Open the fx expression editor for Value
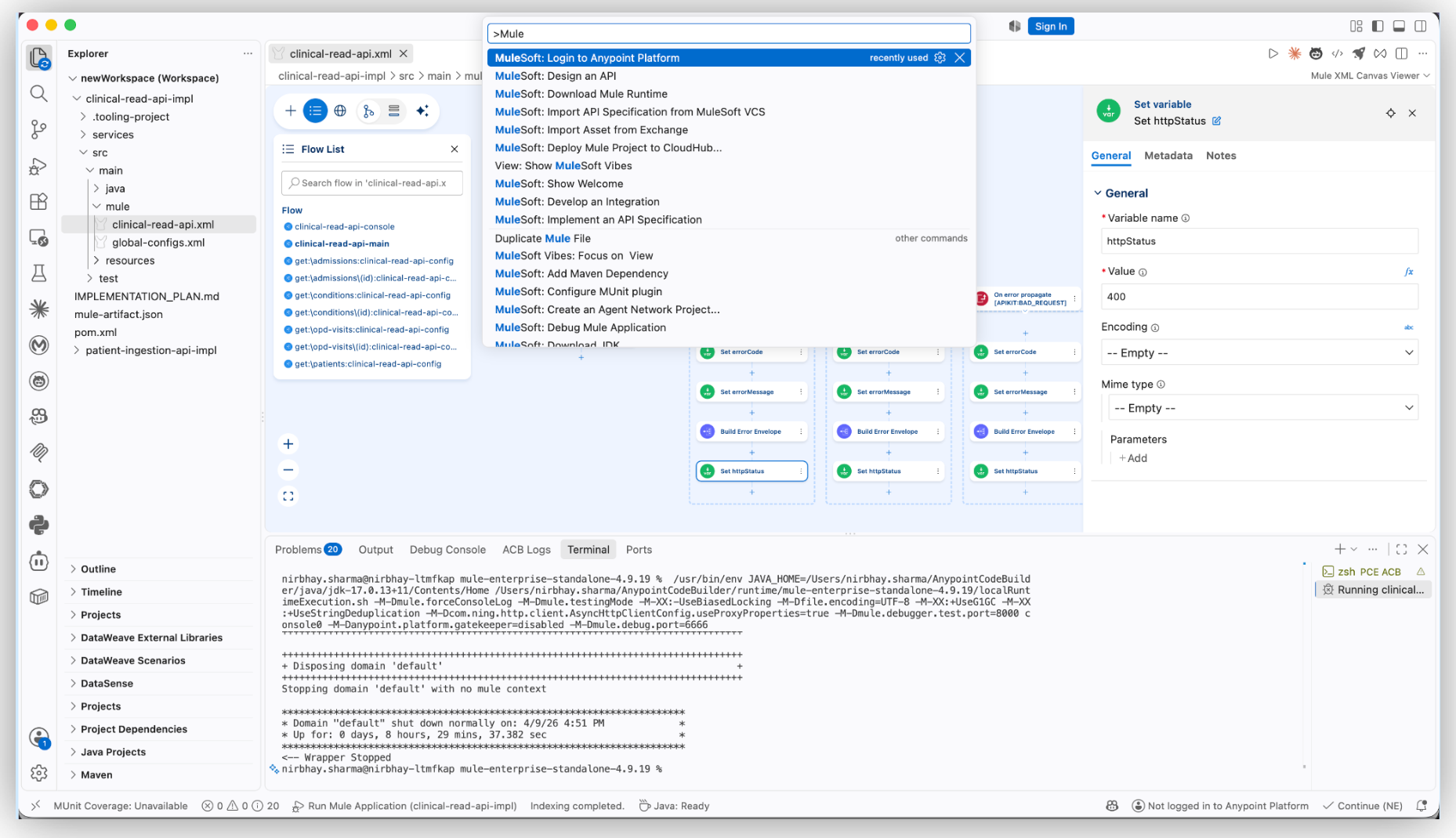Viewport: 1456px width, 838px height. coord(1408,272)
